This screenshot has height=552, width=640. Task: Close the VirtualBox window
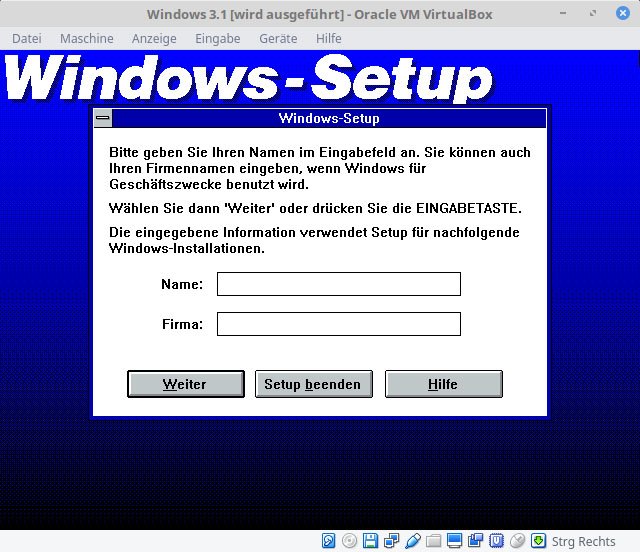(x=622, y=13)
